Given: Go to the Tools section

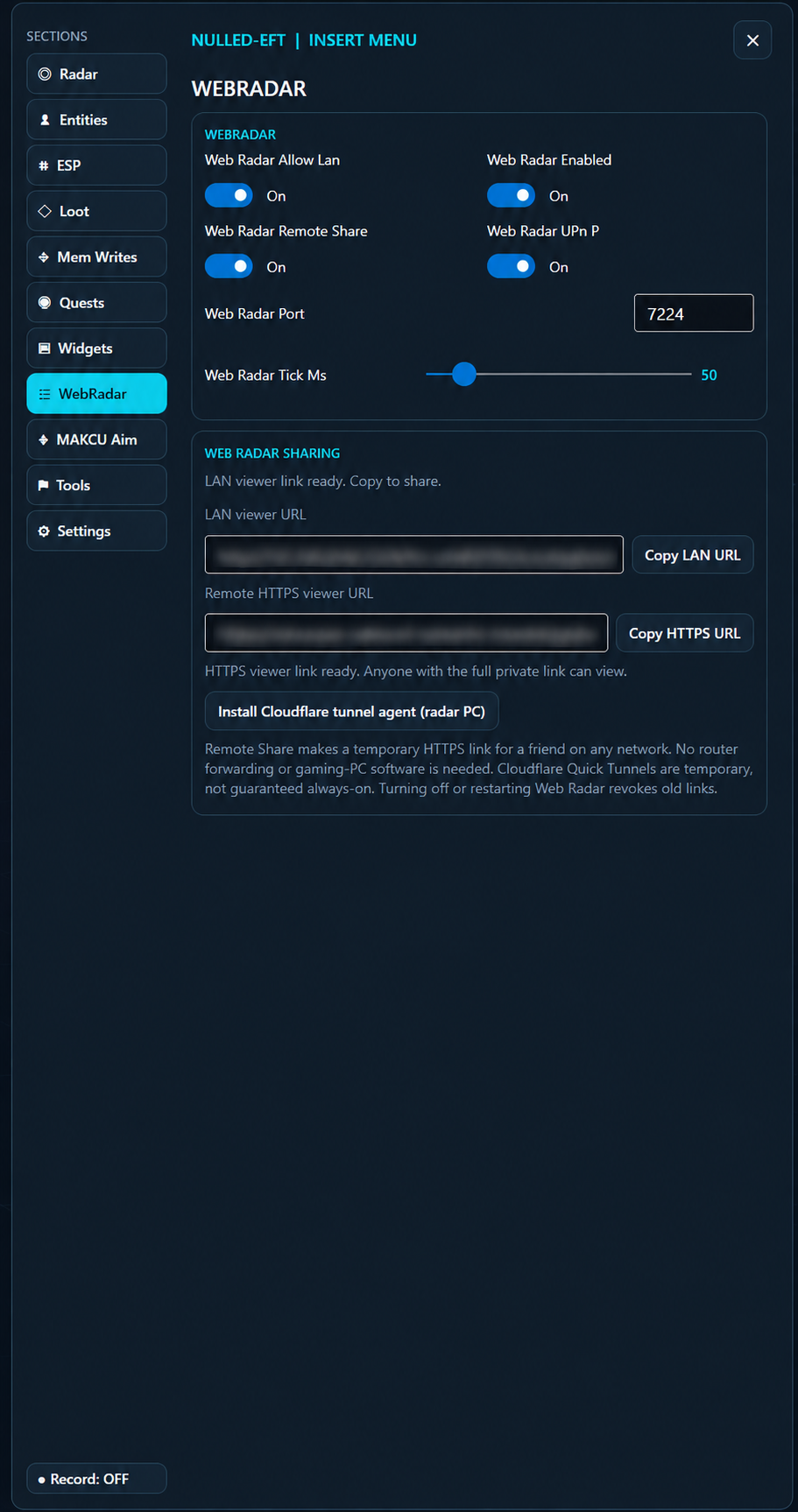Looking at the screenshot, I should pos(96,485).
